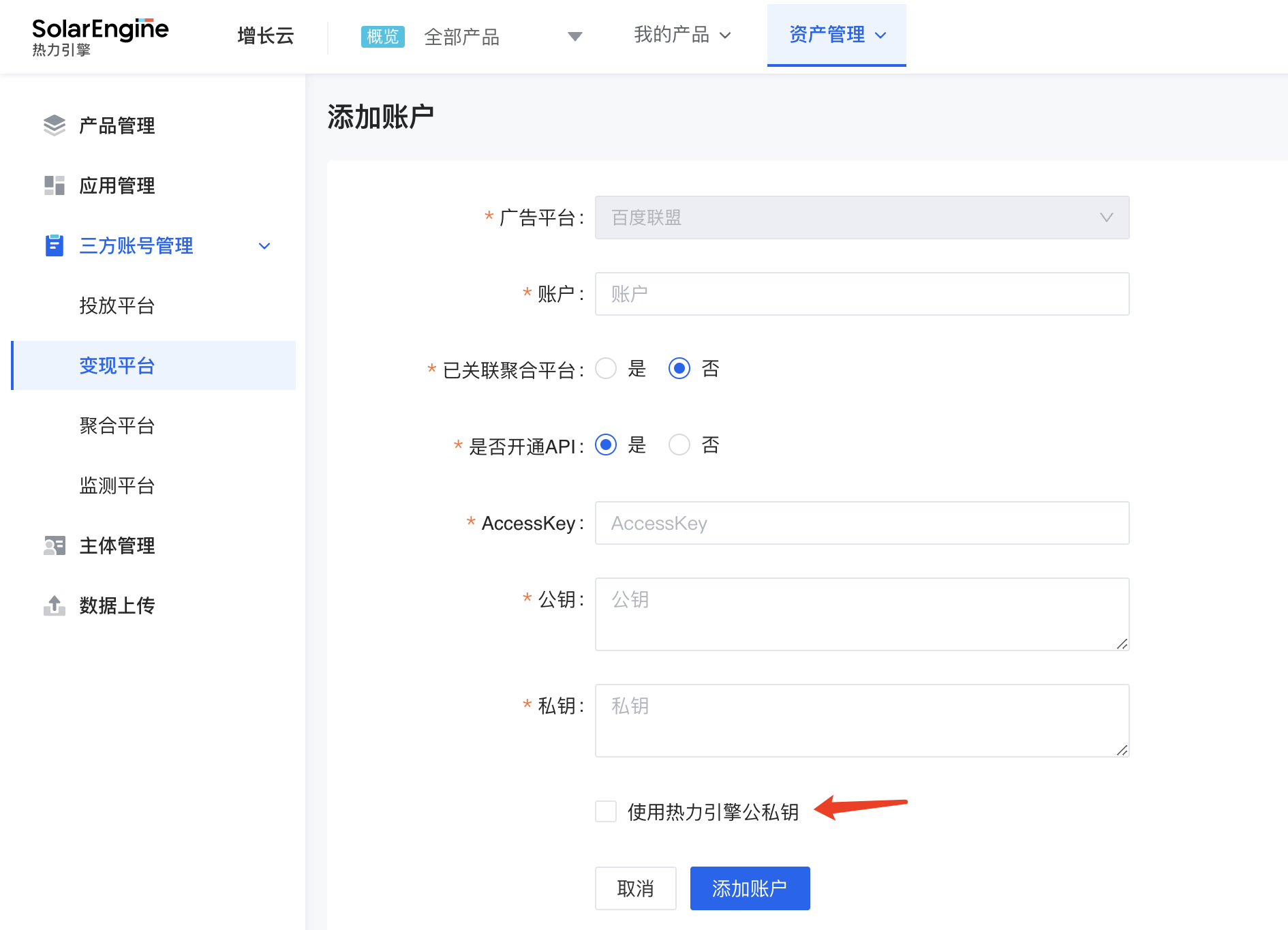Click the blue 添加账户 button

(750, 888)
